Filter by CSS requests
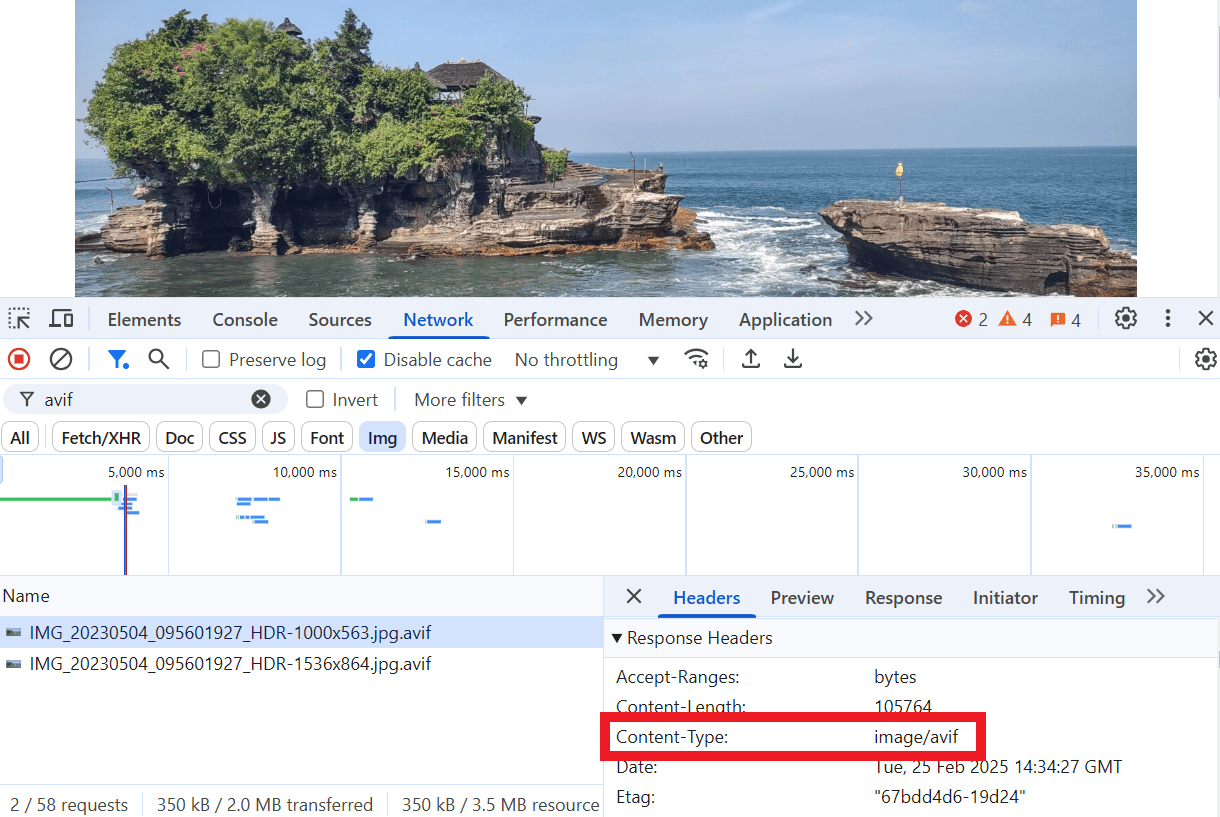The image size is (1220, 817). pos(232,438)
